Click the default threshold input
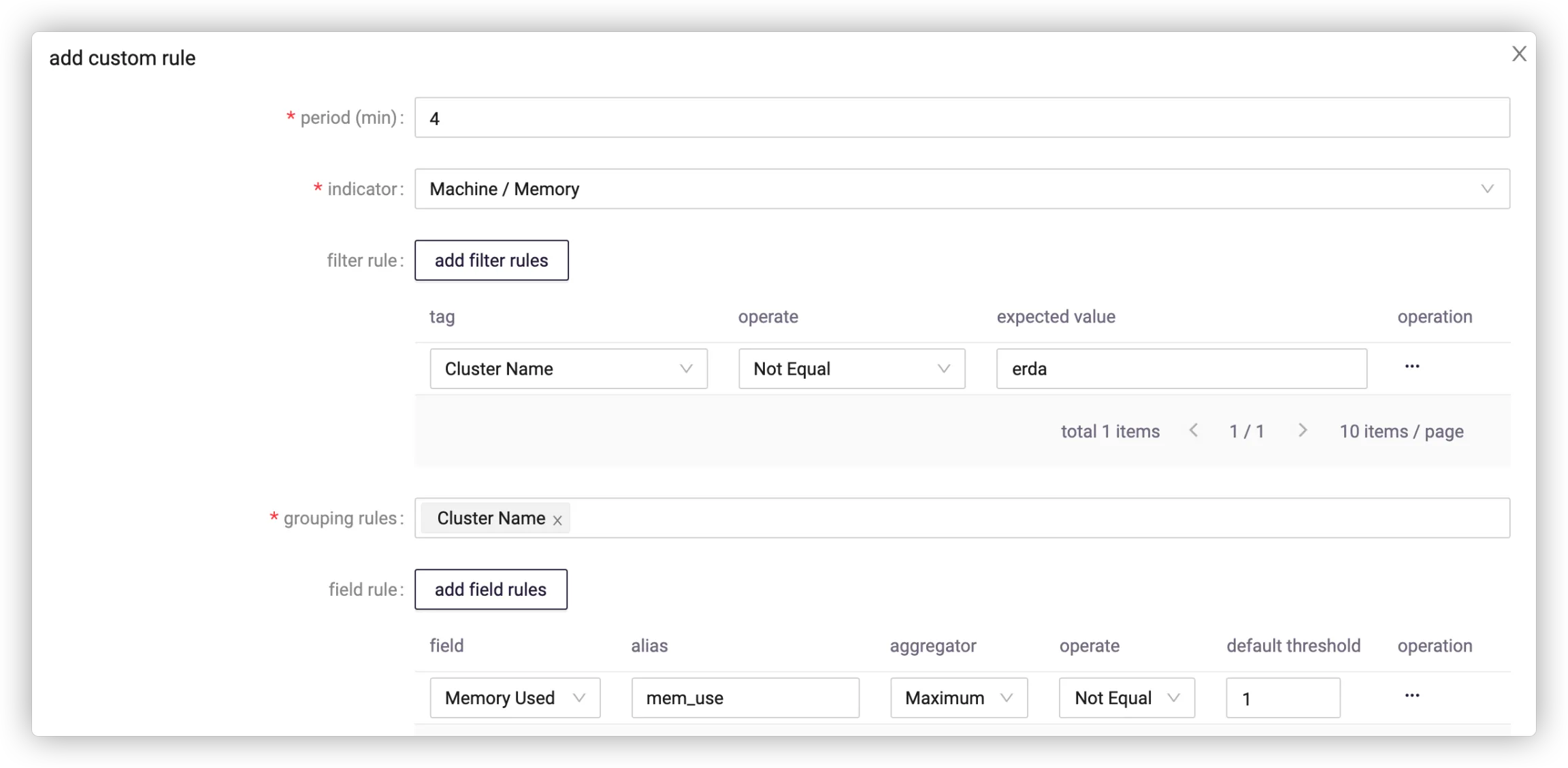The image size is (1568, 768). tap(1282, 698)
